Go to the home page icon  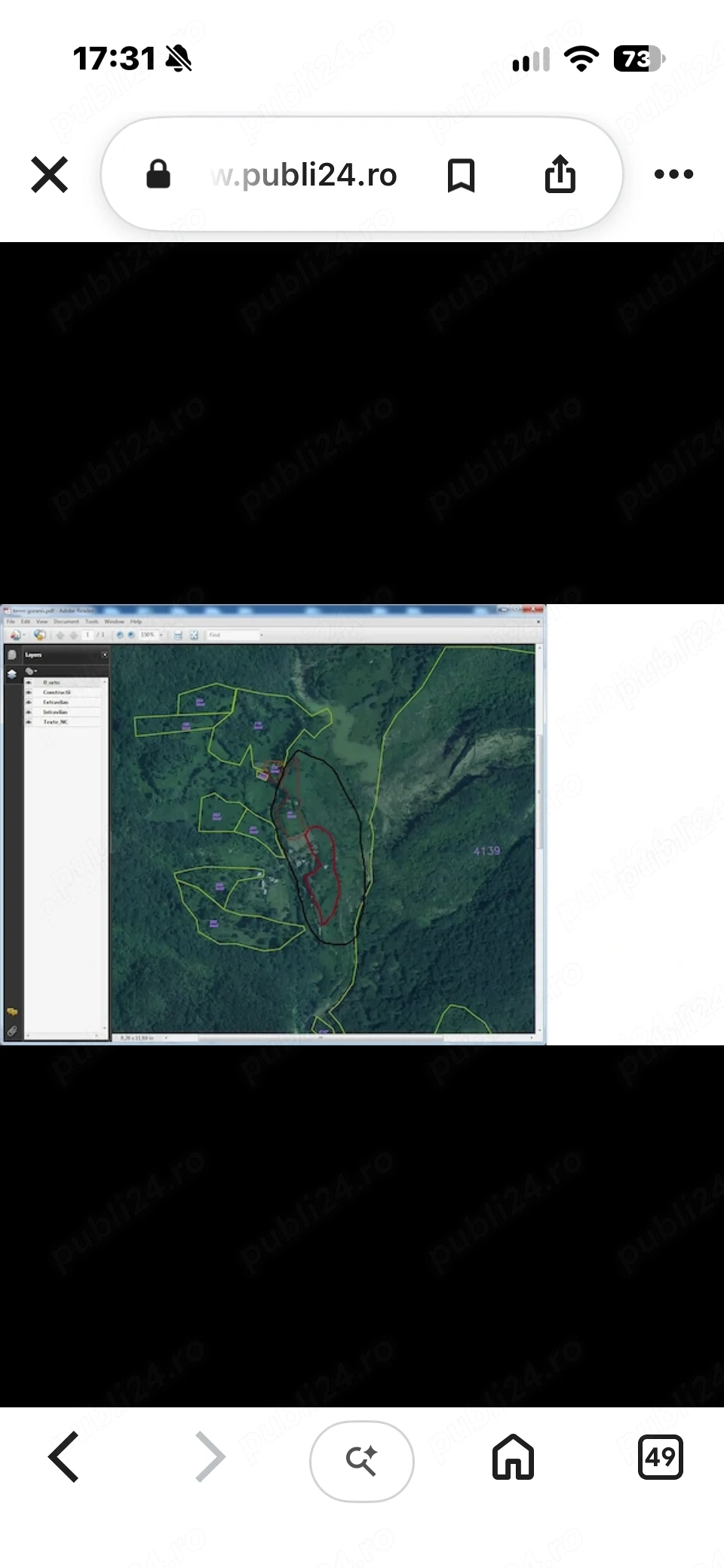tap(513, 1456)
